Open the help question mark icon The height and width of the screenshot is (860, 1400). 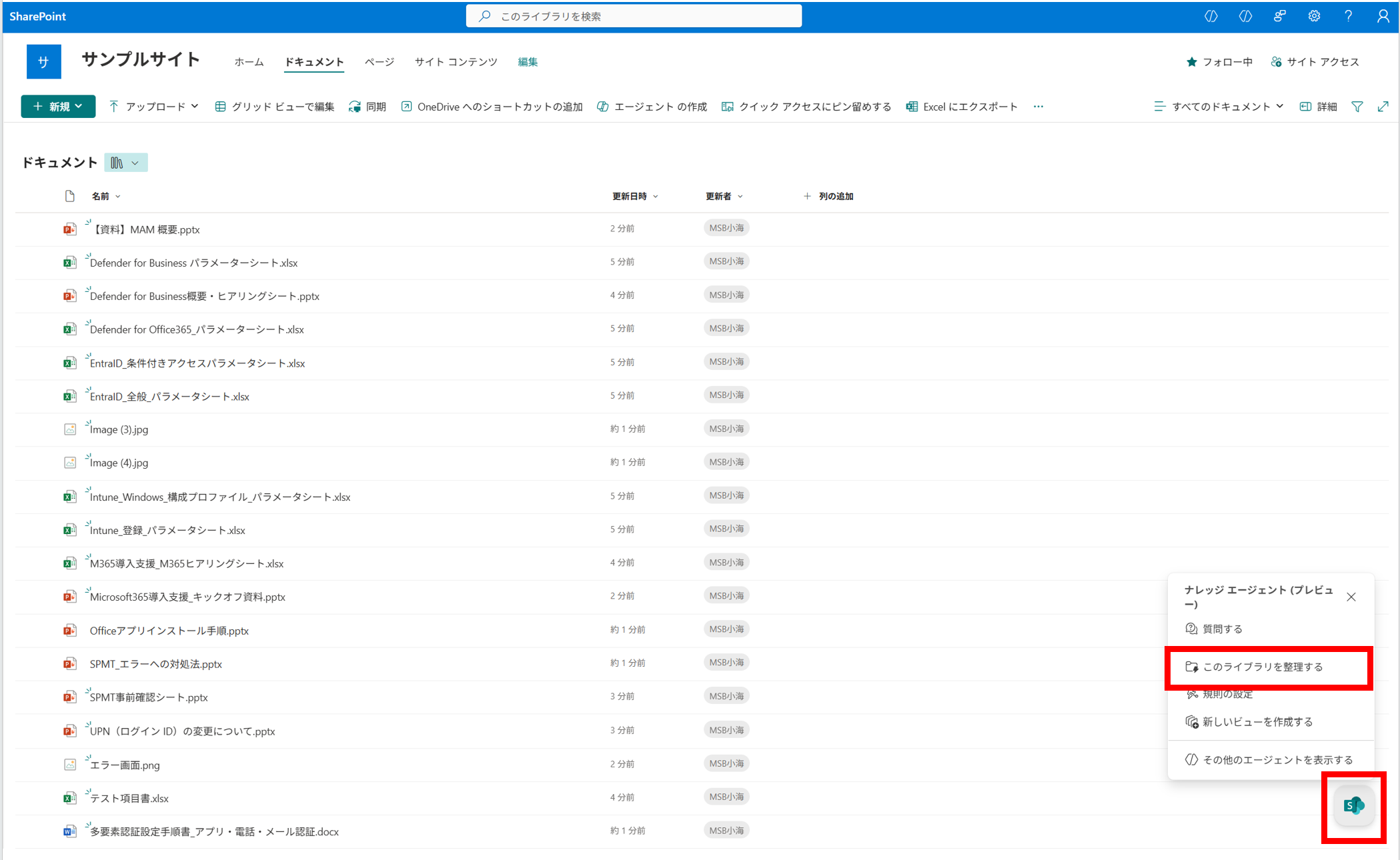pyautogui.click(x=1348, y=16)
